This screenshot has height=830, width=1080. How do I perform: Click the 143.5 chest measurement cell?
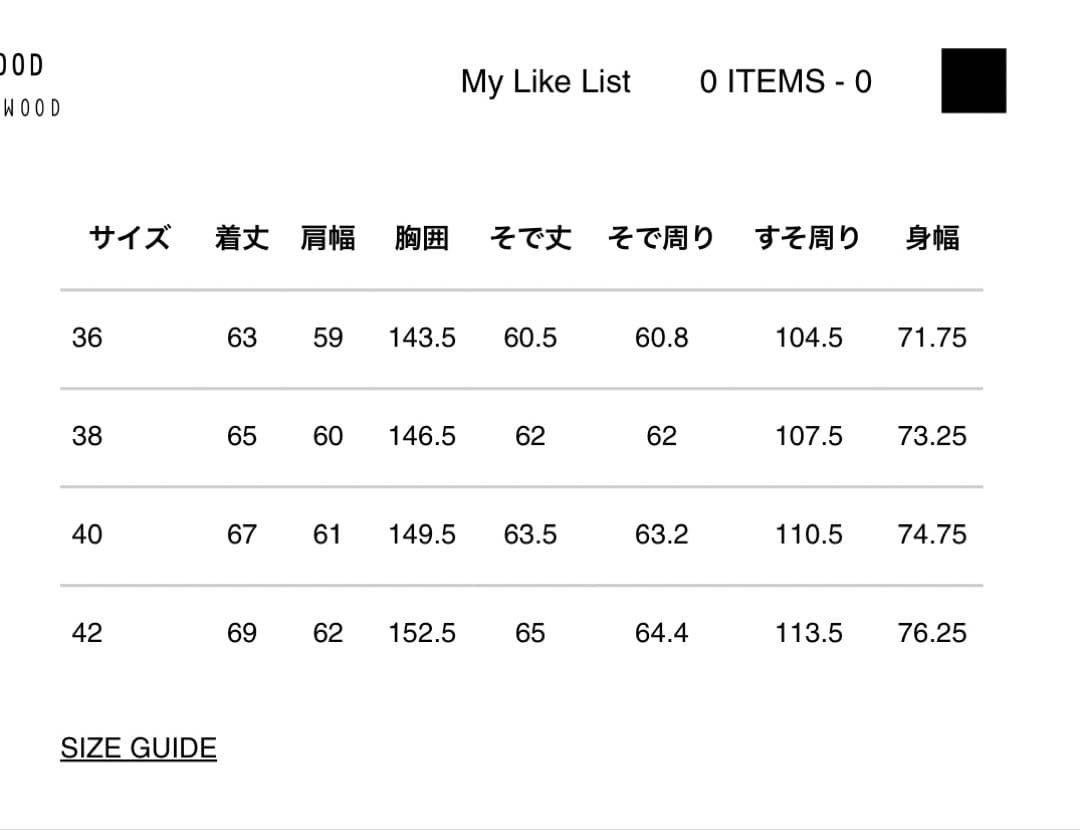click(x=422, y=338)
